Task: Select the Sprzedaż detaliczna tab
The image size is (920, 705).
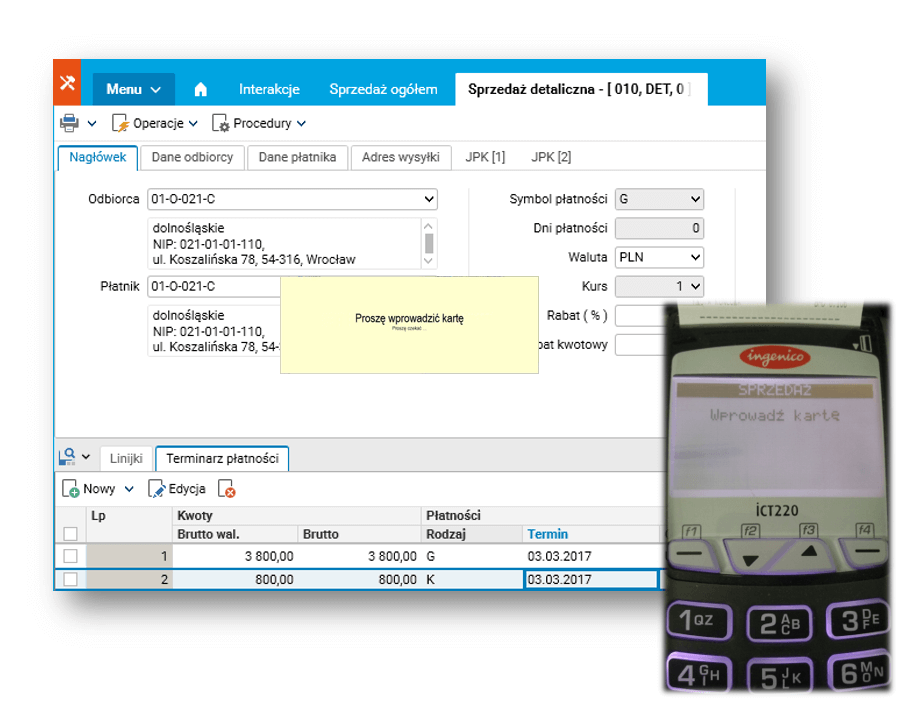Action: [581, 89]
